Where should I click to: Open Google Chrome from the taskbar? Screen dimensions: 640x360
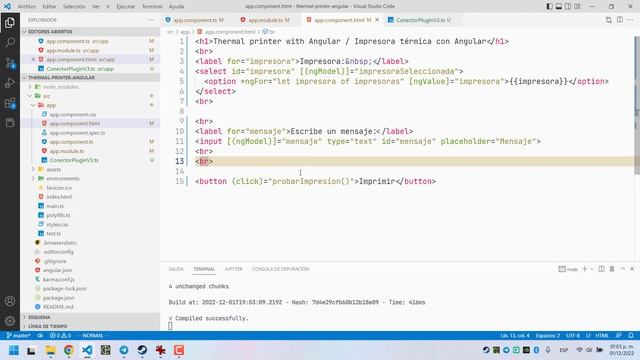(69, 350)
